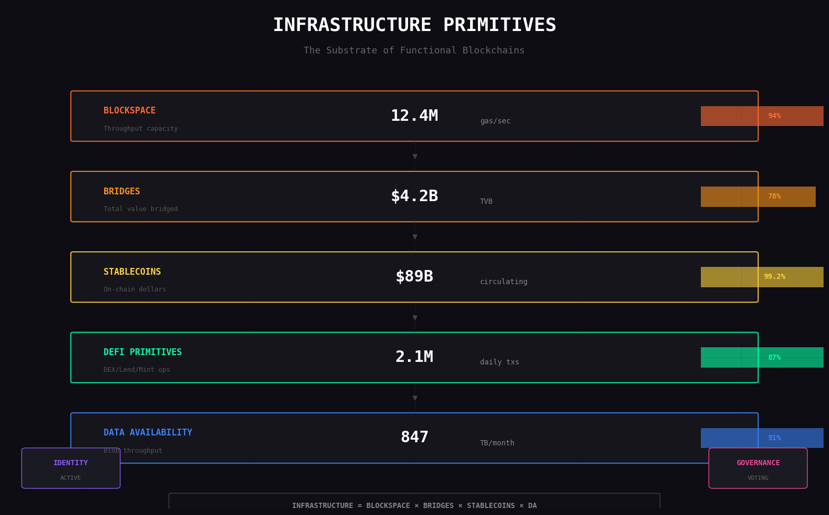Click the Bridges 78% progress bar
829x515 pixels.
click(757, 197)
